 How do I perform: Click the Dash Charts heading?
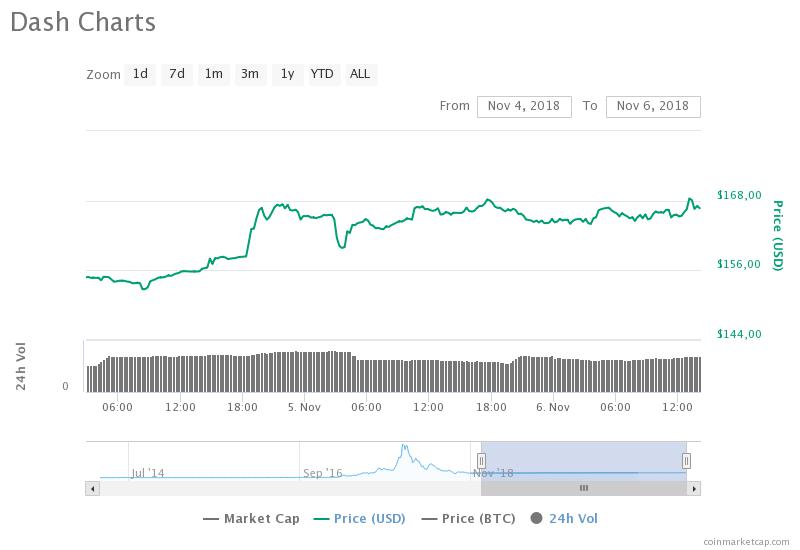click(83, 22)
